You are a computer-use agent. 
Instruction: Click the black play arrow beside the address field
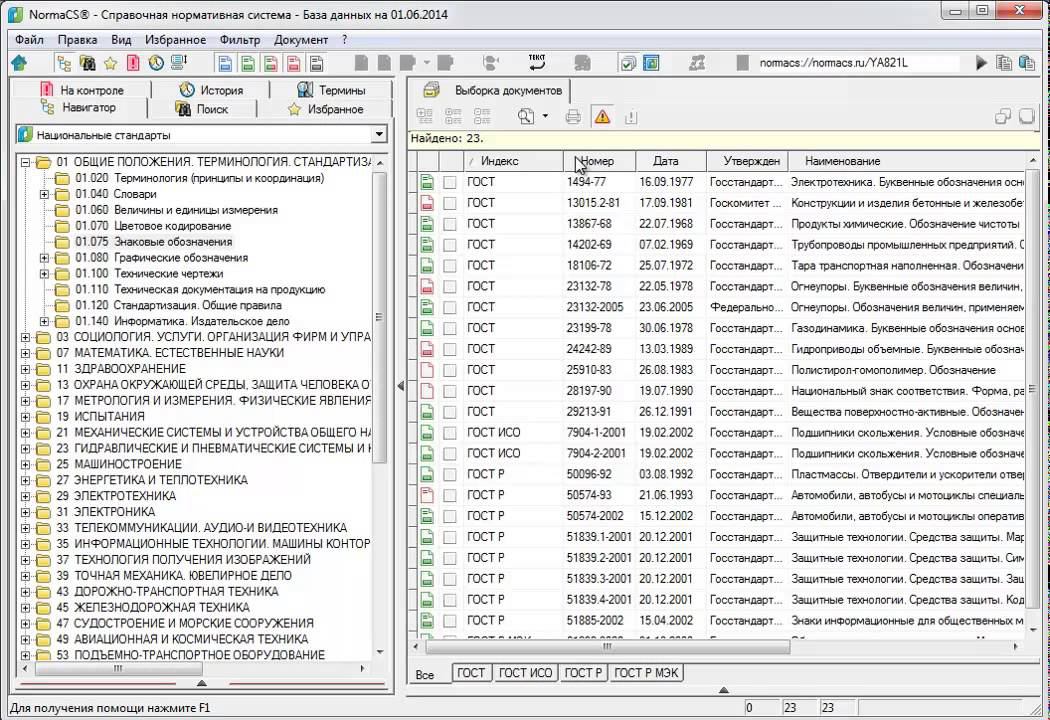tap(981, 63)
